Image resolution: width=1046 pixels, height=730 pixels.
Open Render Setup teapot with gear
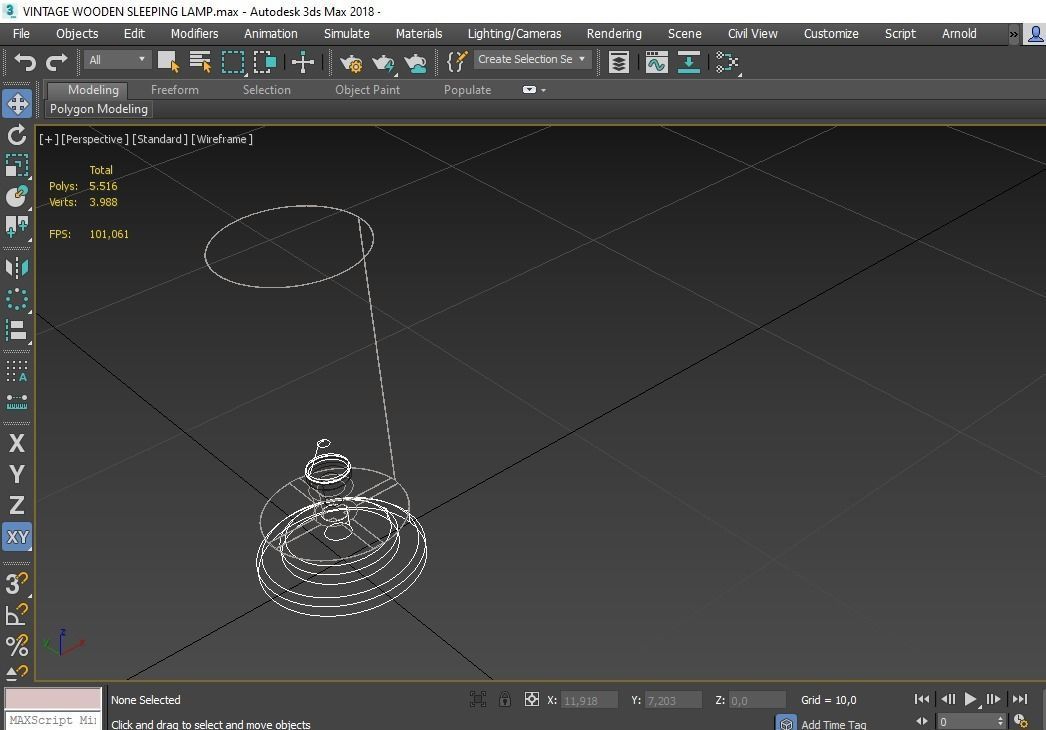pos(351,63)
